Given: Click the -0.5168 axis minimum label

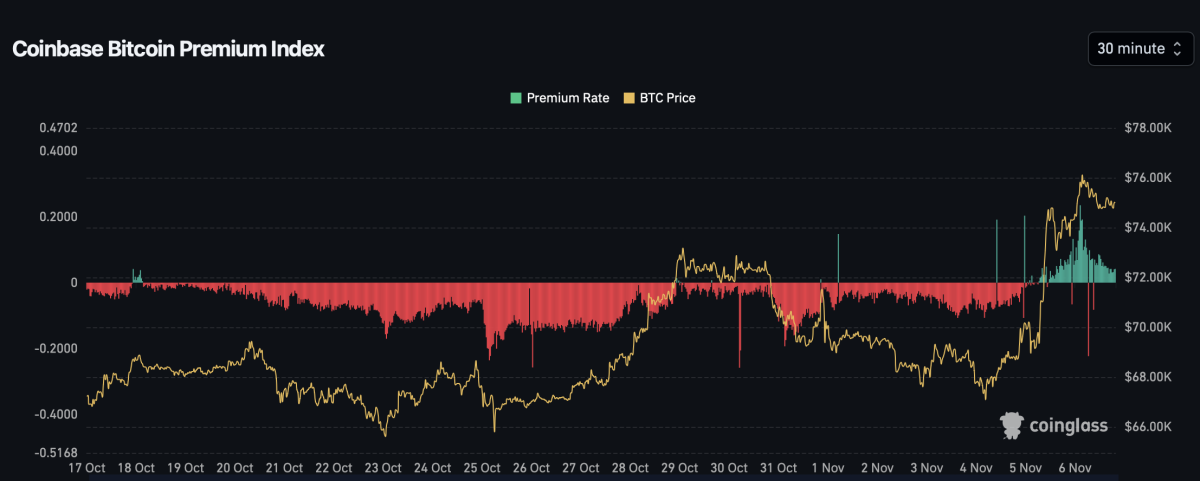Looking at the screenshot, I should [58, 453].
